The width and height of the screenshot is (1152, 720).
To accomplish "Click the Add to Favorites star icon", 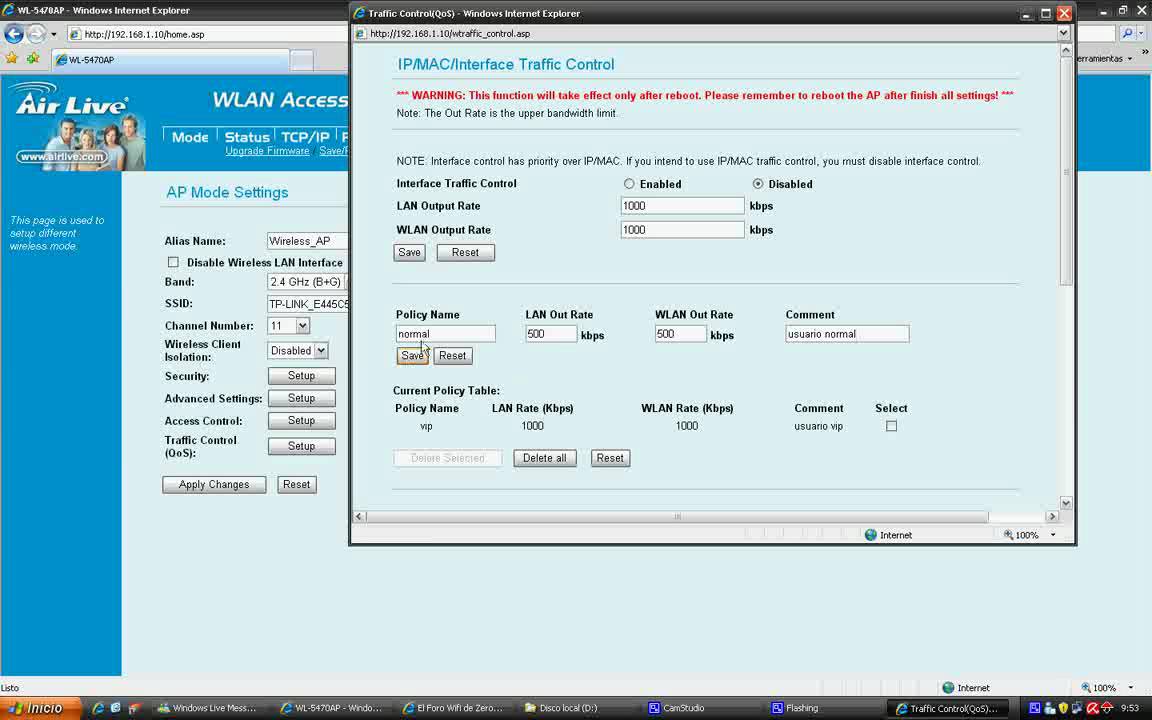I will pos(33,58).
